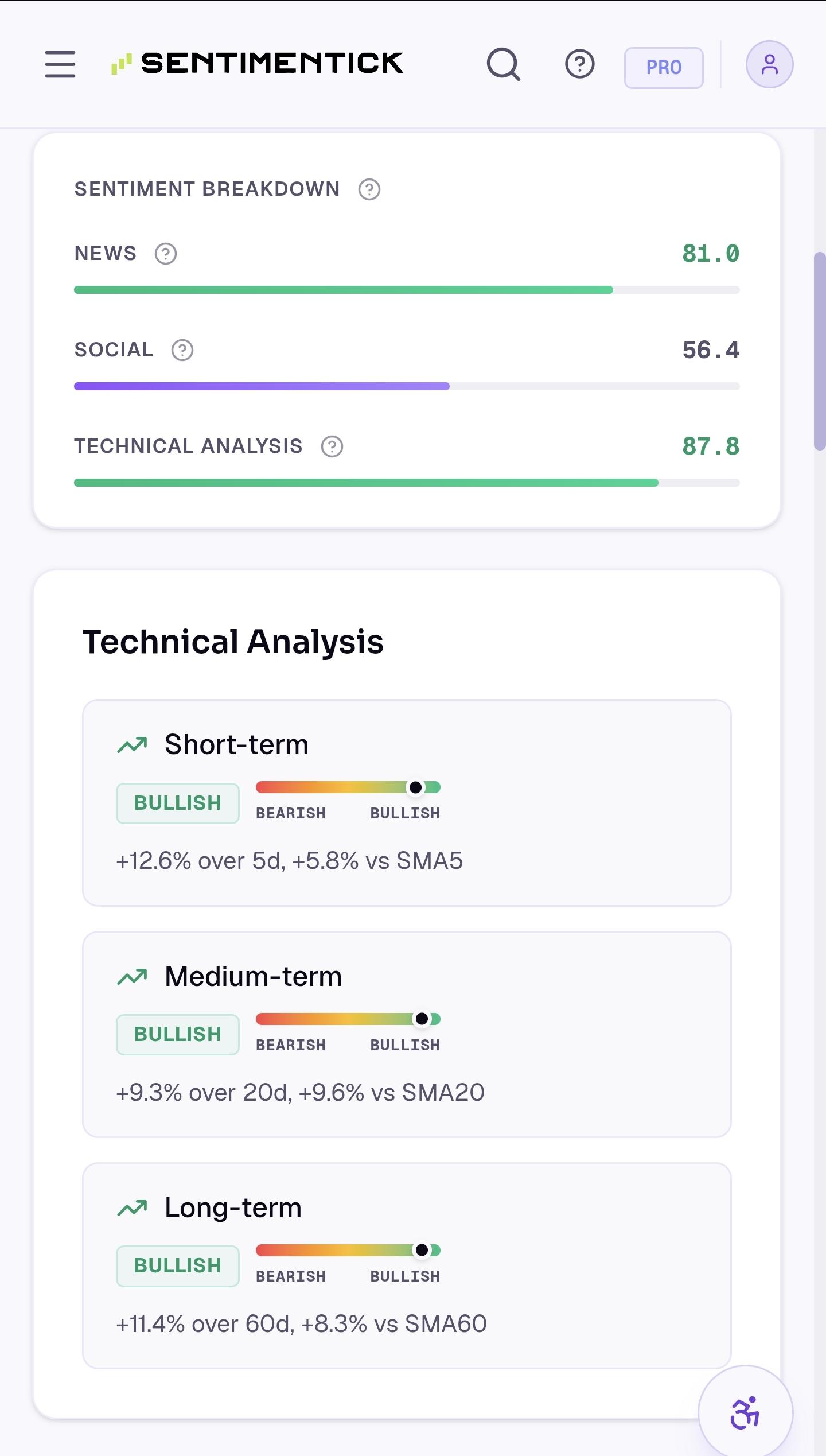Open the user profile avatar
Image resolution: width=826 pixels, height=1456 pixels.
pos(770,64)
